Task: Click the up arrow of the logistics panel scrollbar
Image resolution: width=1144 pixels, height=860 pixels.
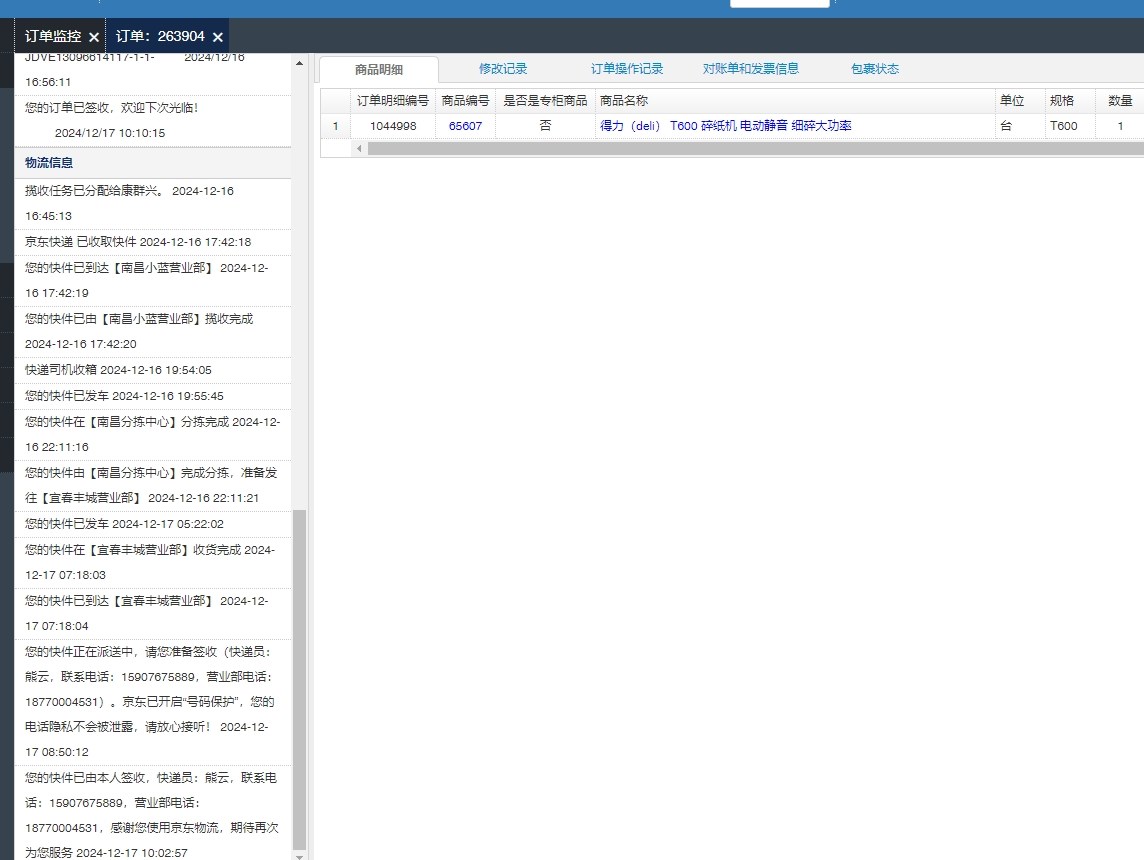Action: pyautogui.click(x=299, y=63)
